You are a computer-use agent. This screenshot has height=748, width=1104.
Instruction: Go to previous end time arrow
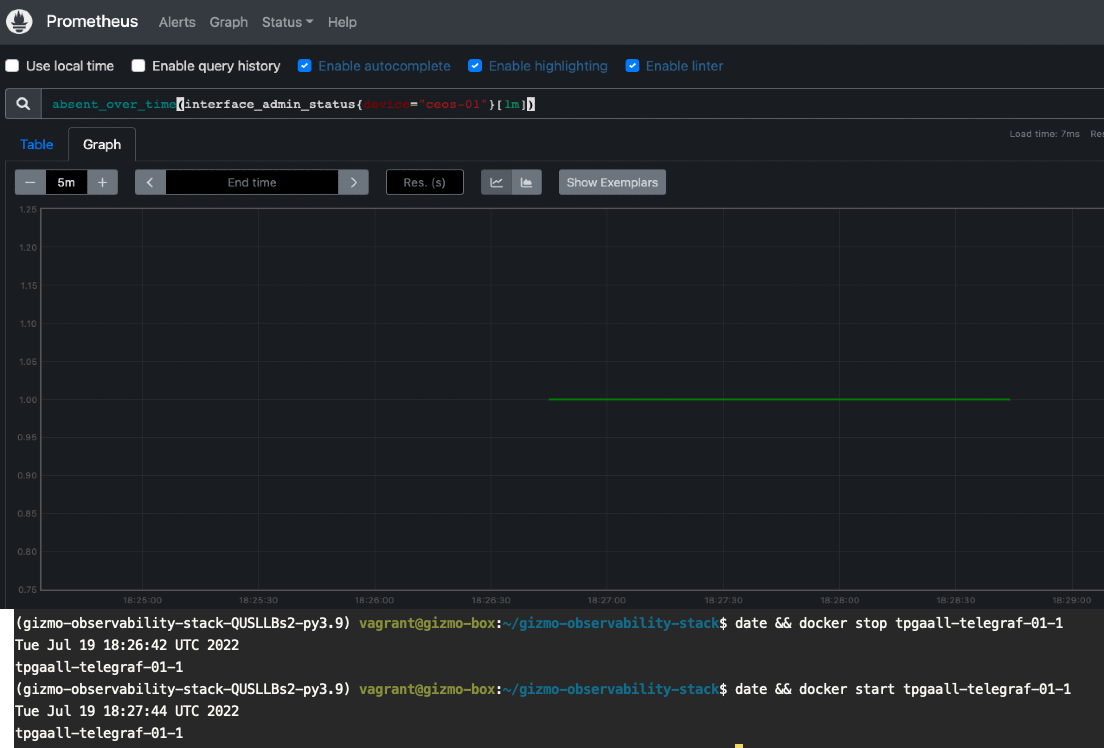[150, 182]
